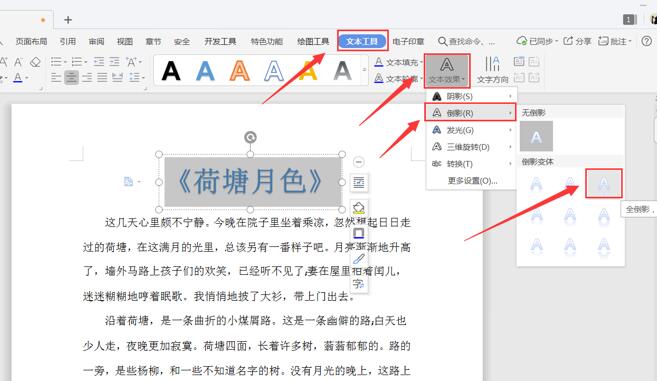Choose the highlighted 全倒影 reflection variant

pyautogui.click(x=604, y=184)
